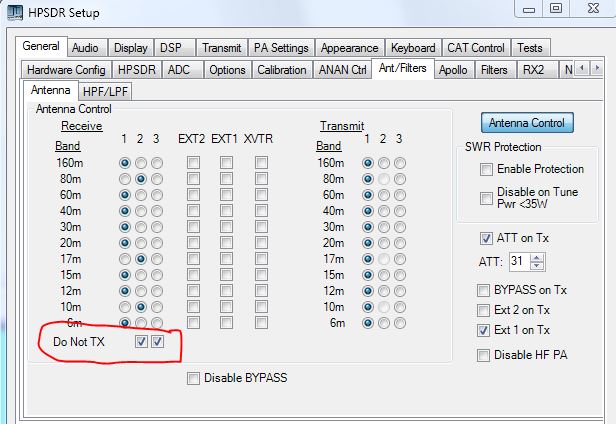Select receive antenna 1 for 80m

point(125,179)
